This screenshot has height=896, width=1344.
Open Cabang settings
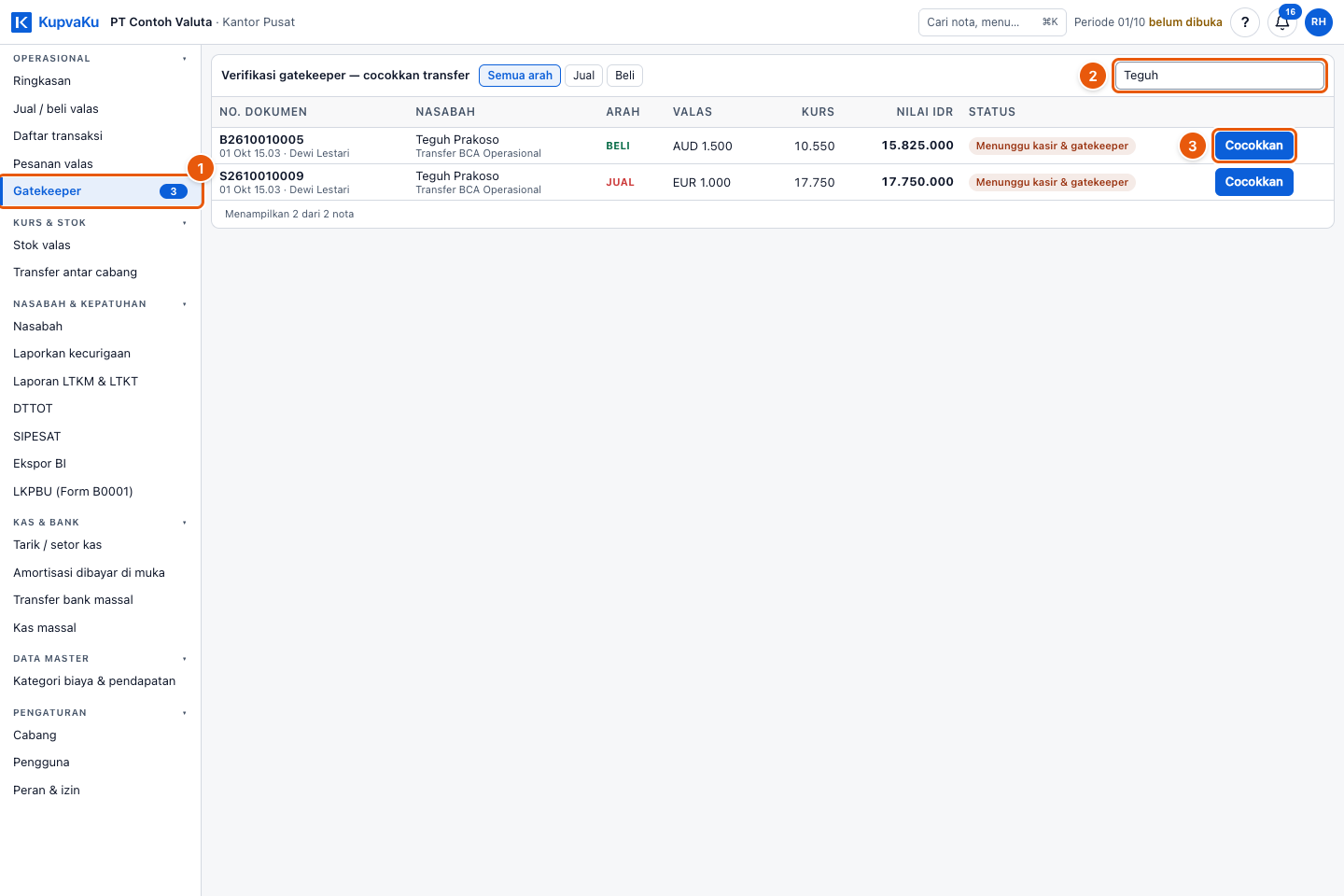100,735
